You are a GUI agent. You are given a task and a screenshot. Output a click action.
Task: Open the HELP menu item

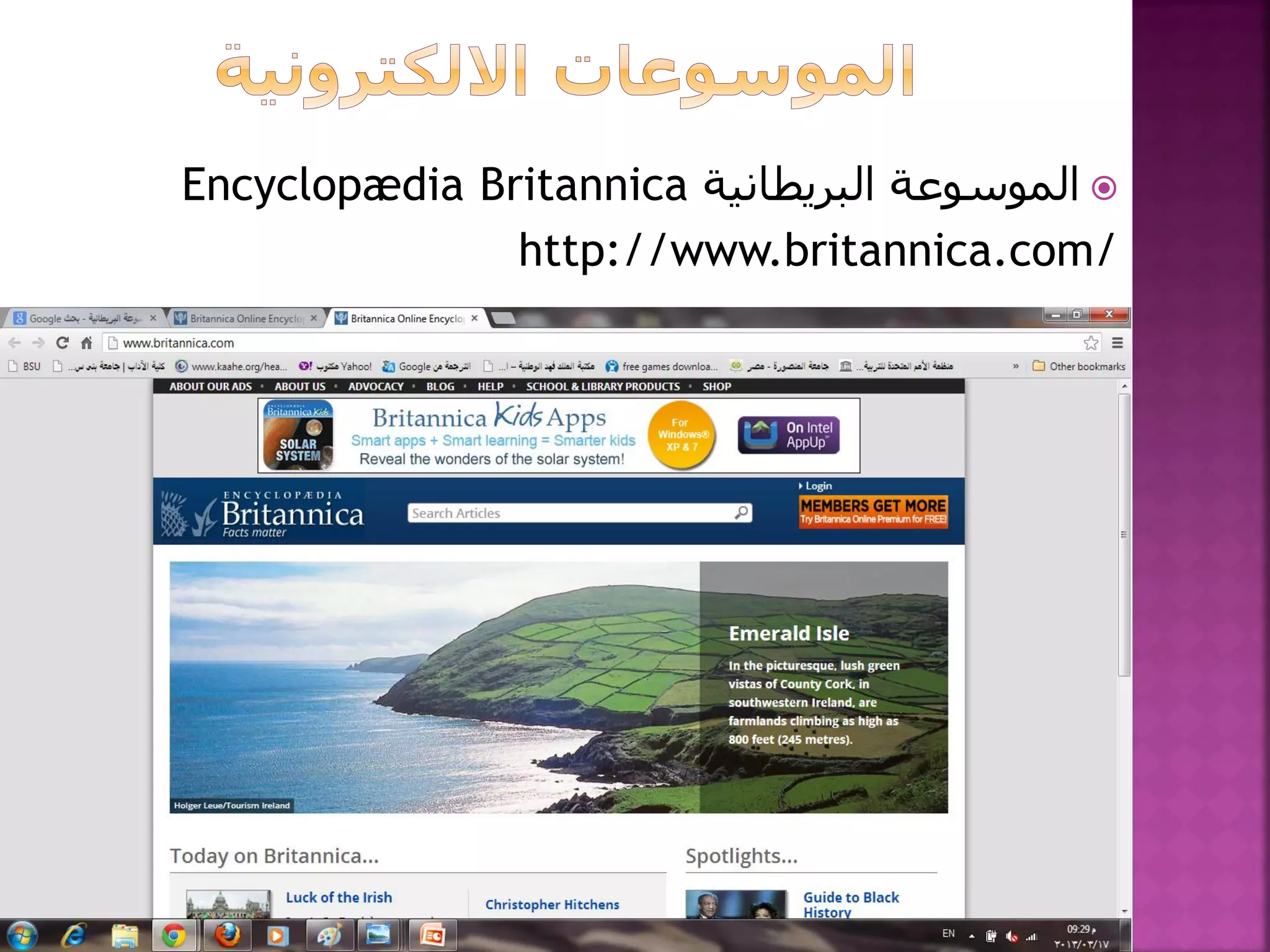491,386
